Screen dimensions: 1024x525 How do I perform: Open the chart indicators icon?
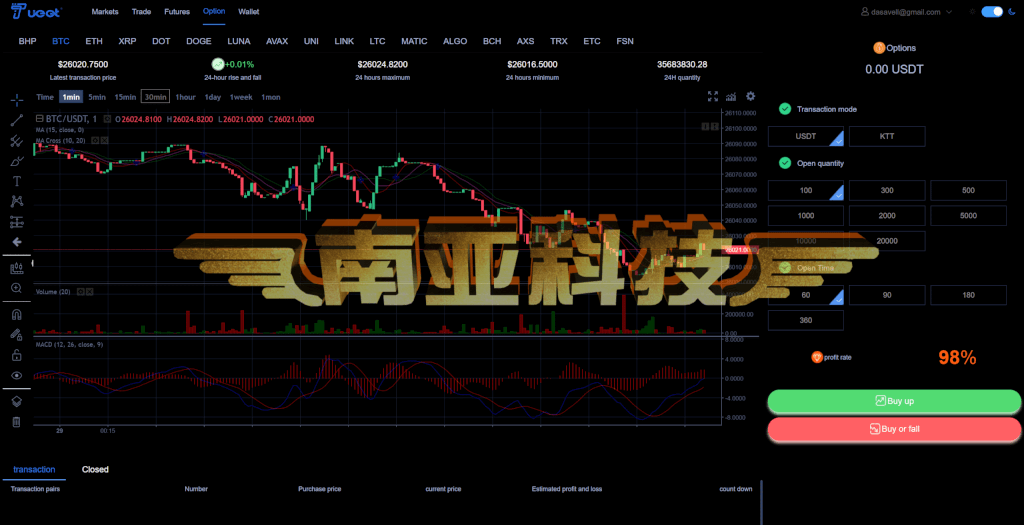(731, 97)
